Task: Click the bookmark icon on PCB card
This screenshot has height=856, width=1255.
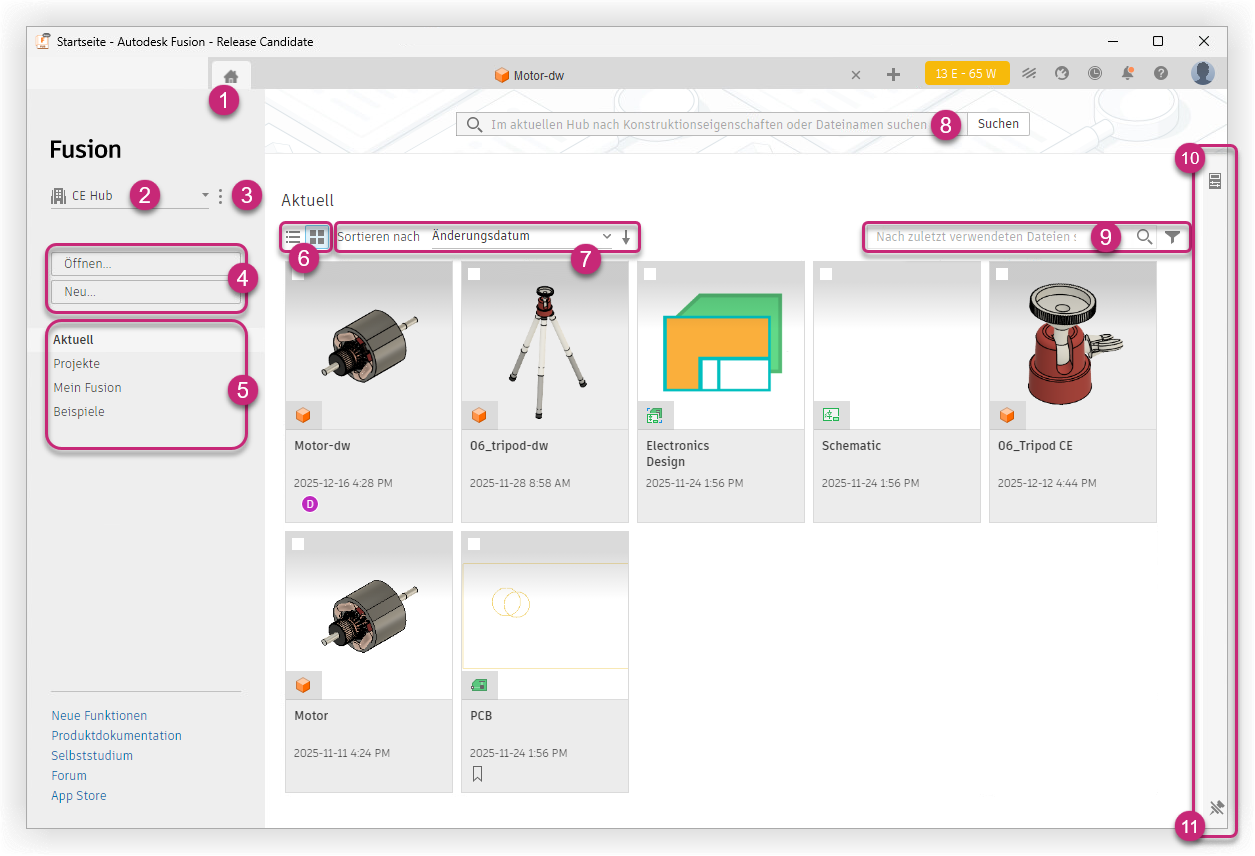Action: [477, 774]
